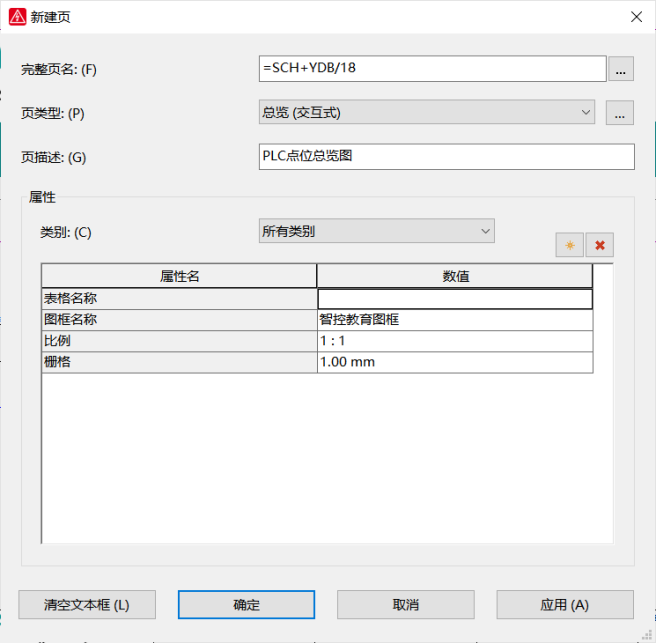Close the 新建页 dialog window

tap(636, 17)
